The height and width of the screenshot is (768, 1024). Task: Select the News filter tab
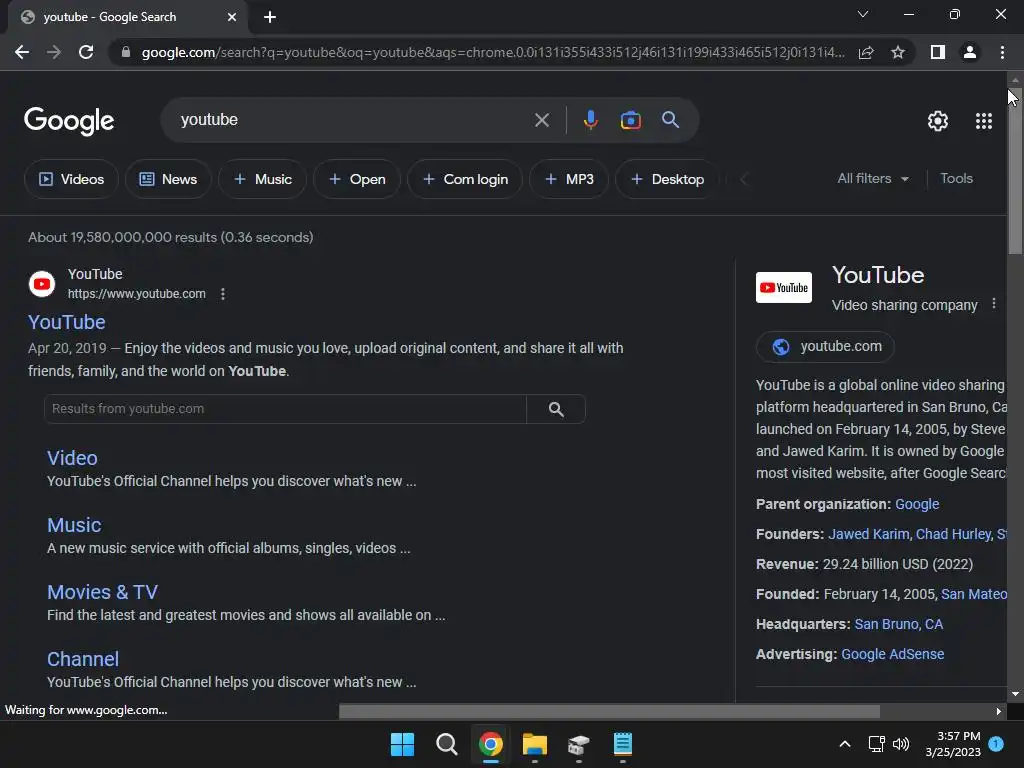(168, 179)
